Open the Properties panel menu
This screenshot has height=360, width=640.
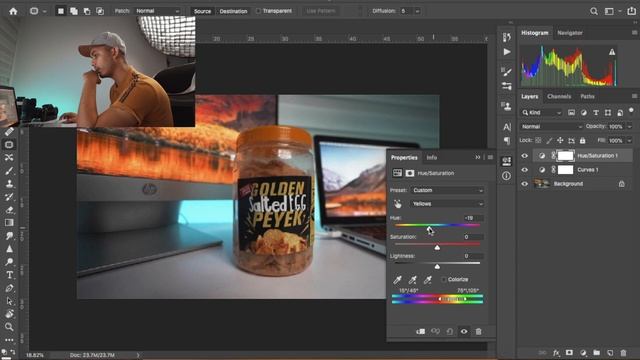click(x=490, y=157)
